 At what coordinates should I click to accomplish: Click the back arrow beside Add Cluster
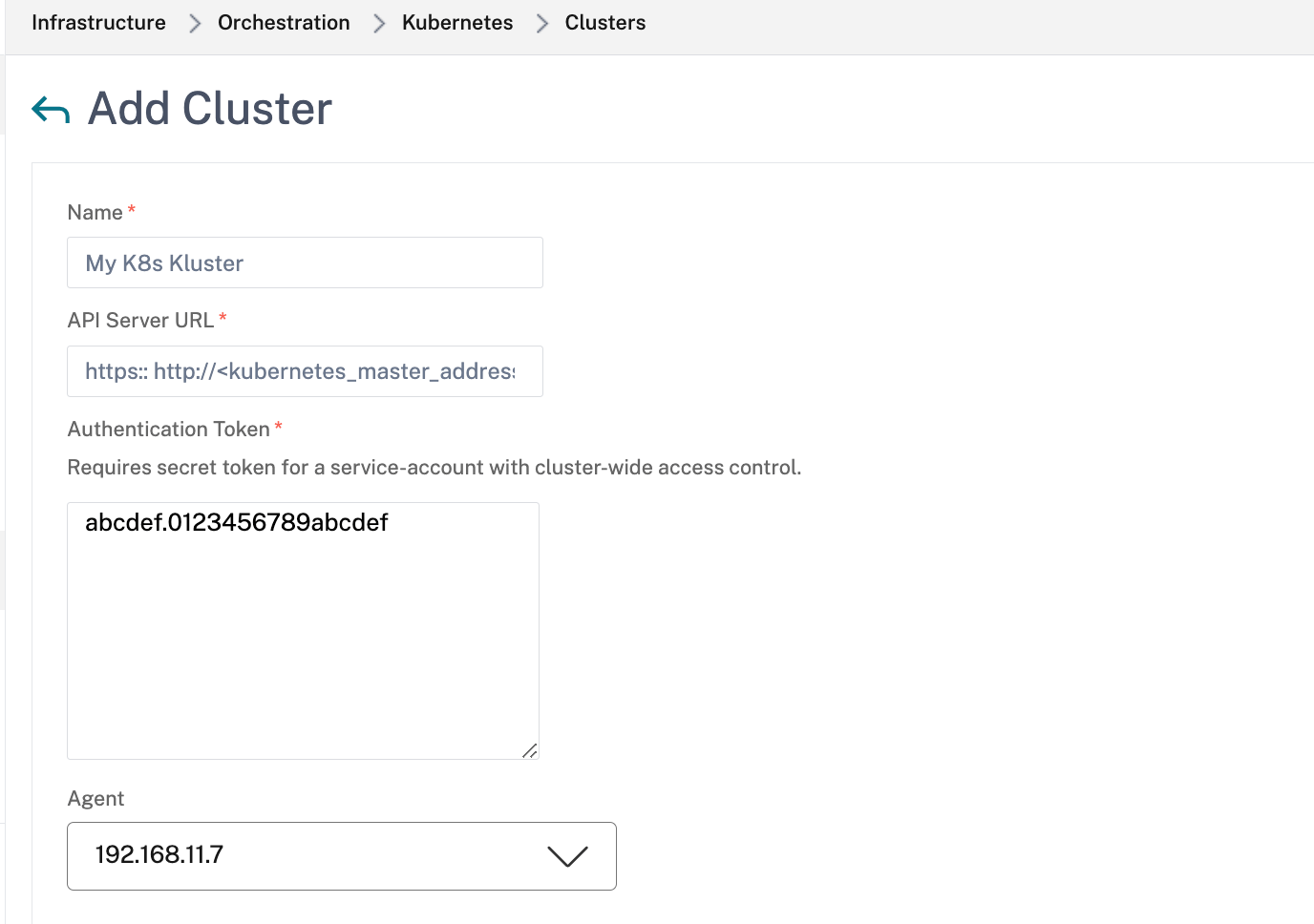click(x=51, y=110)
